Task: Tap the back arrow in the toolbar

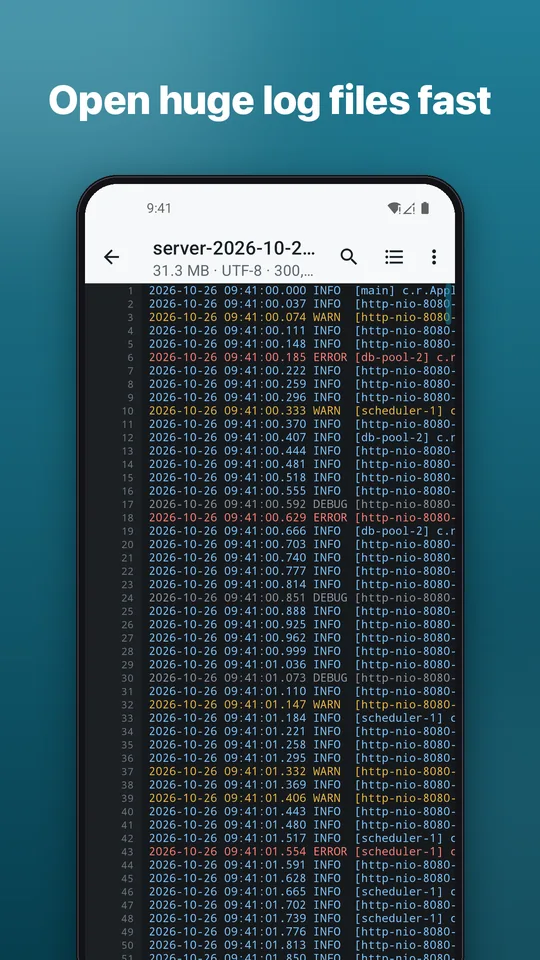Action: [111, 257]
